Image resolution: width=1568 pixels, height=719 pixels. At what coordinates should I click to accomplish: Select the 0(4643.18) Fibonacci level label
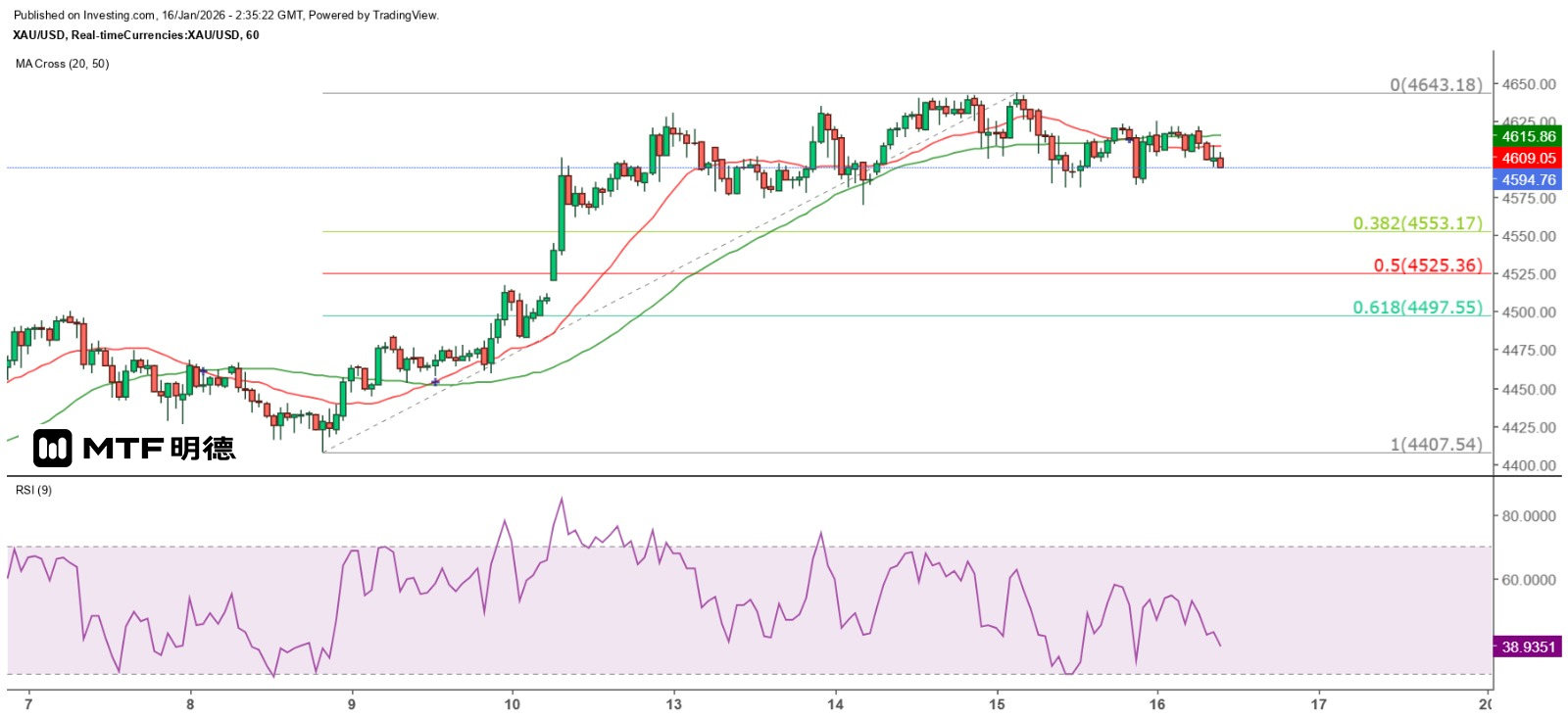click(x=1436, y=85)
